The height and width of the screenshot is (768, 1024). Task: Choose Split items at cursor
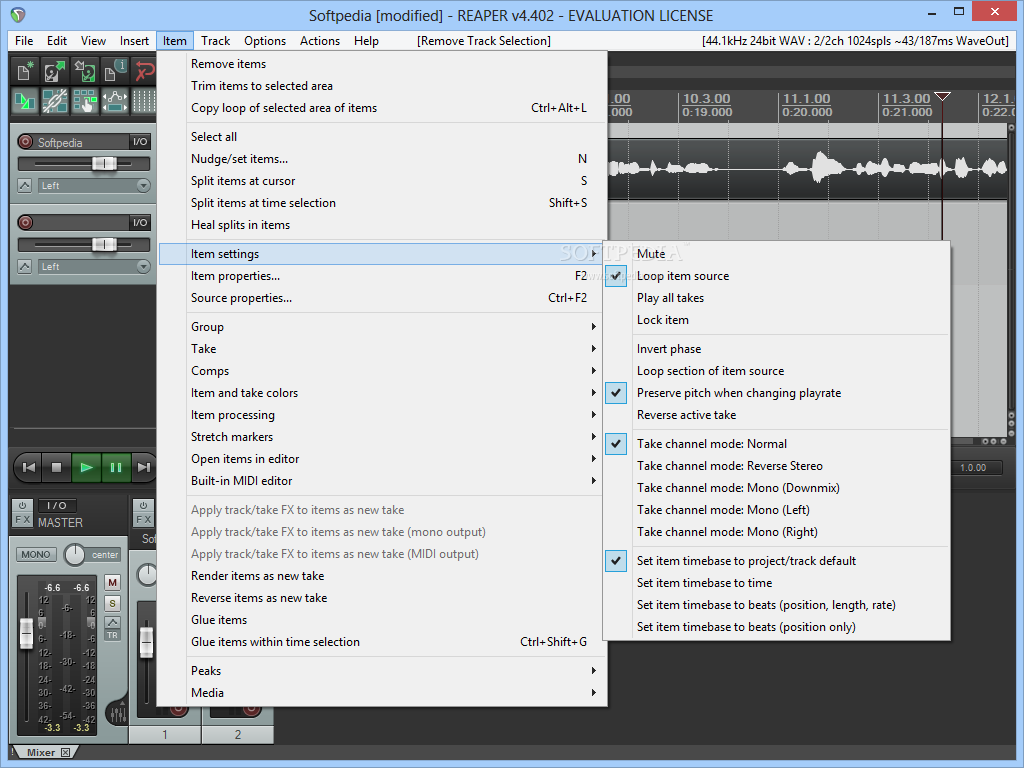(381, 181)
